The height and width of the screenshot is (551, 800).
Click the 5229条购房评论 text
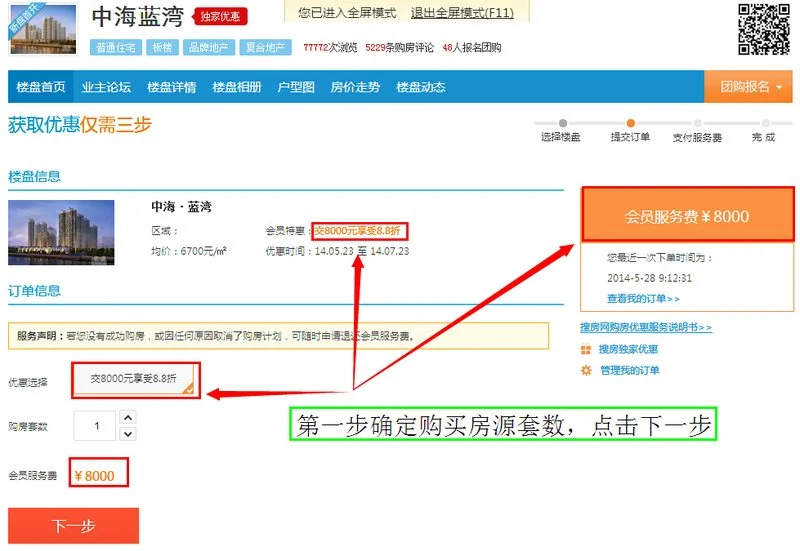tap(399, 47)
